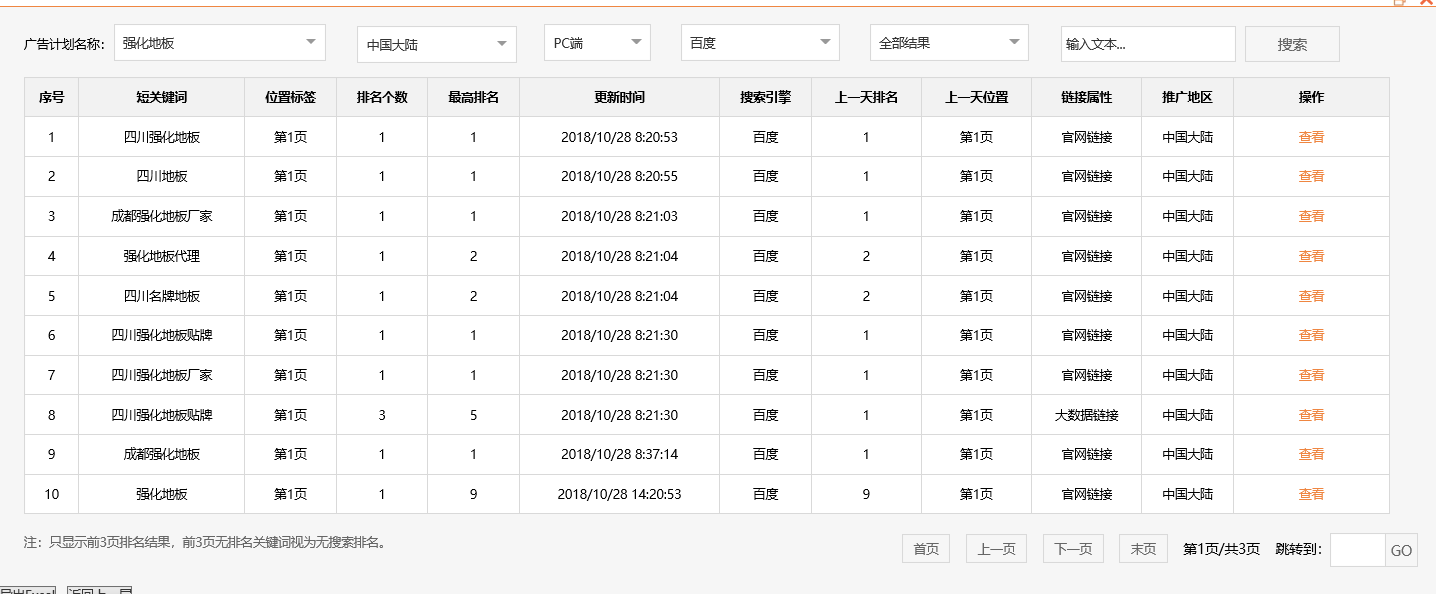1436x594 pixels.
Task: Click the 输入文本 text input field
Action: click(x=1147, y=43)
